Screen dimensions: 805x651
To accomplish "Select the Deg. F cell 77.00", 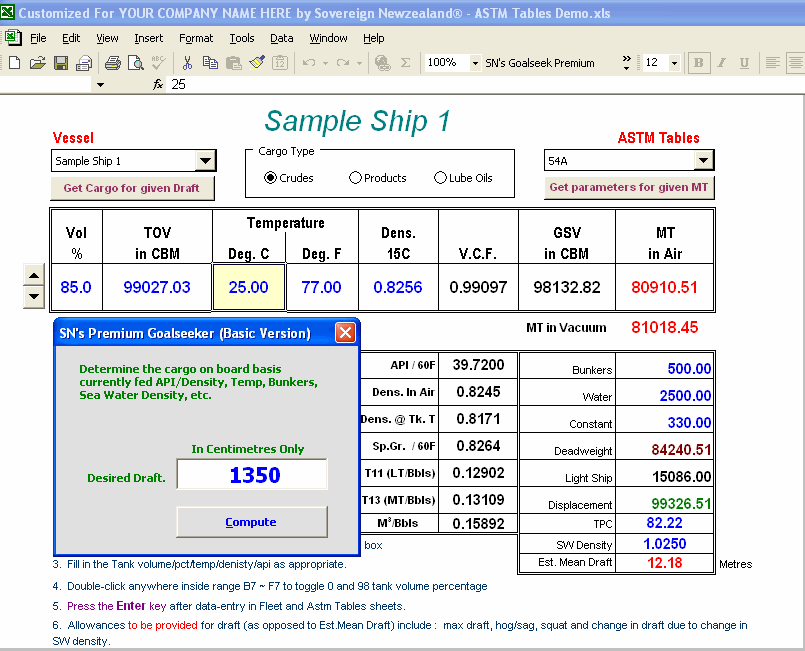I will [x=322, y=287].
